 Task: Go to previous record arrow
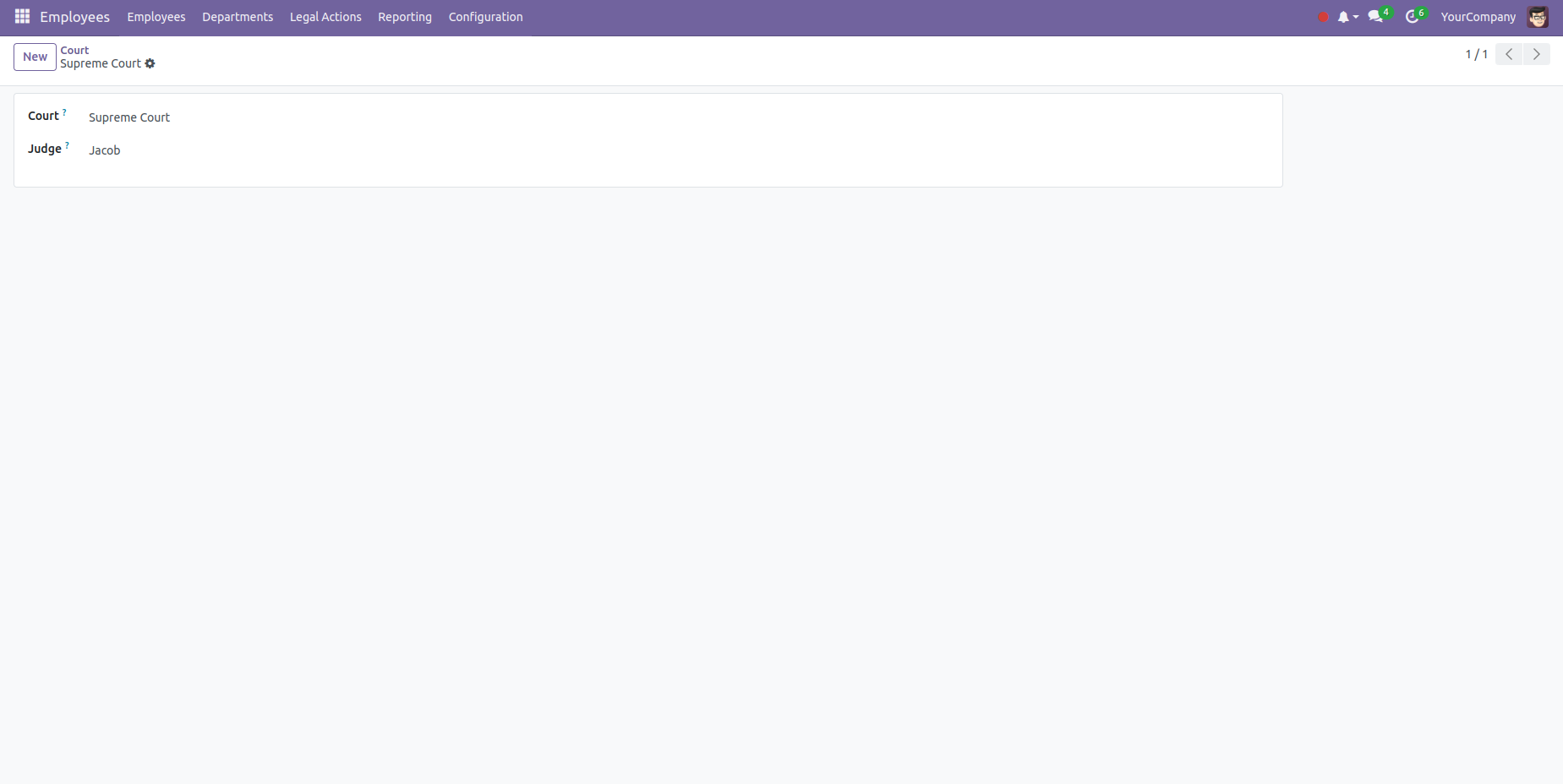(x=1509, y=54)
